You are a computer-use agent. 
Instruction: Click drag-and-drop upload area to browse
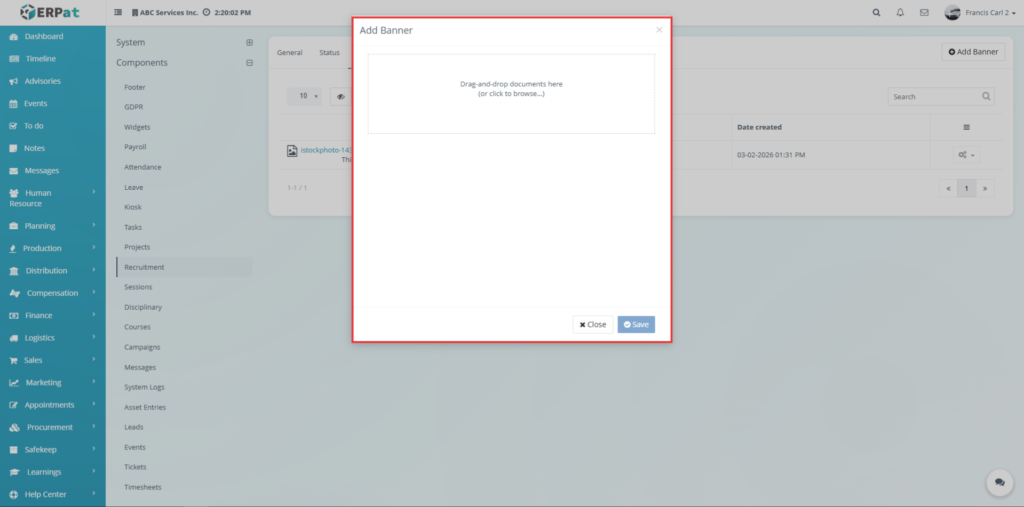pos(511,94)
